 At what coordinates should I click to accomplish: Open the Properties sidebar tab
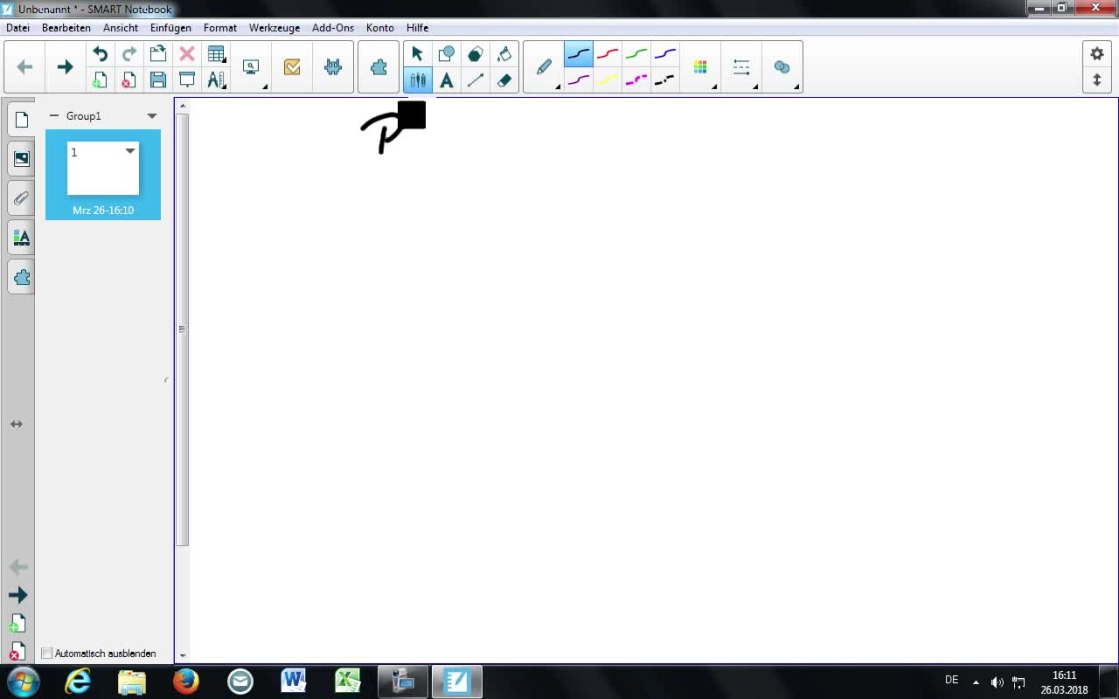coord(21,237)
